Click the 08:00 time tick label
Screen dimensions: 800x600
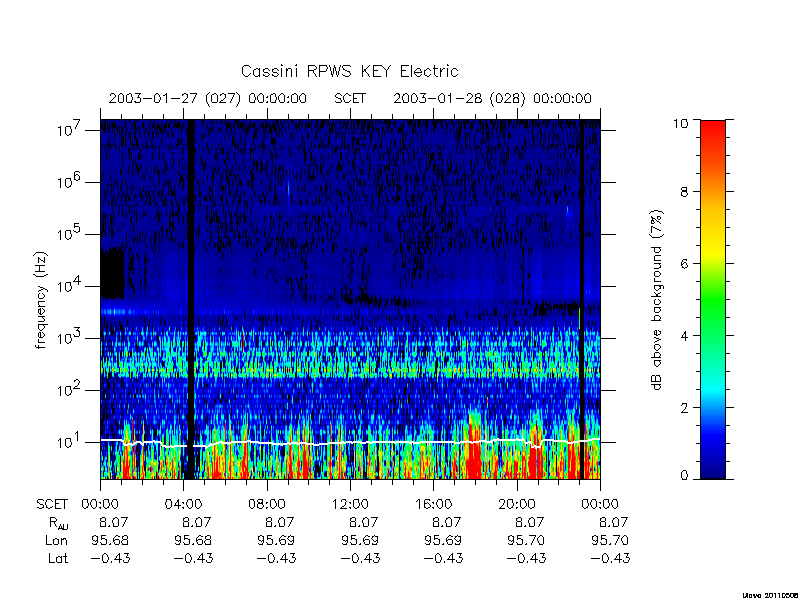(266, 504)
